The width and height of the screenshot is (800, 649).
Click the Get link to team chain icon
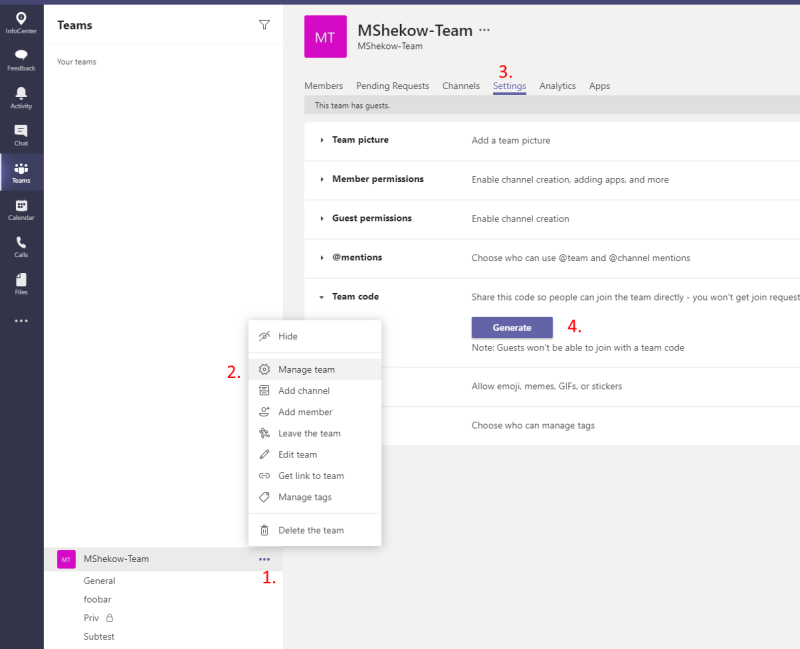tap(264, 476)
